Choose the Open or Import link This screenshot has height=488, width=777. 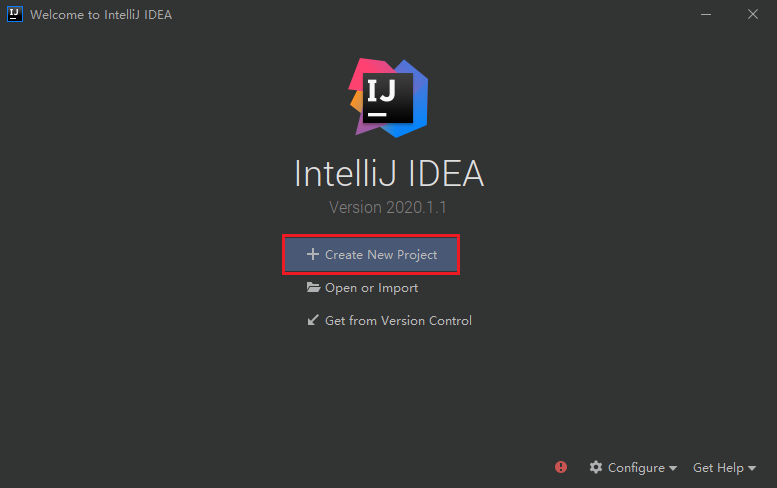click(371, 288)
